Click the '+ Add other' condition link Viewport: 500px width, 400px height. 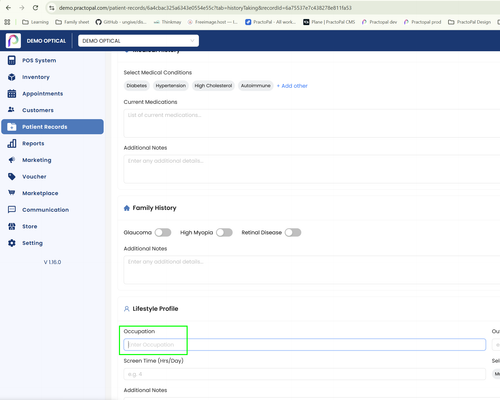tap(292, 86)
